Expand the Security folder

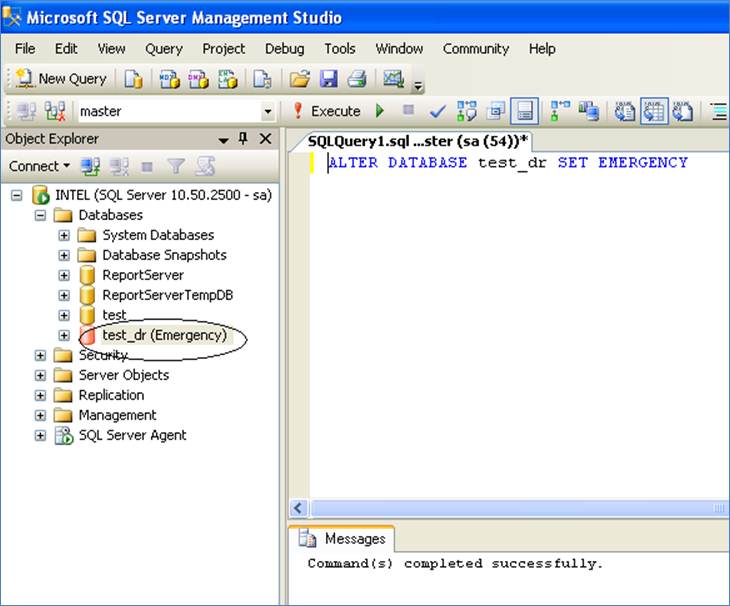point(41,355)
